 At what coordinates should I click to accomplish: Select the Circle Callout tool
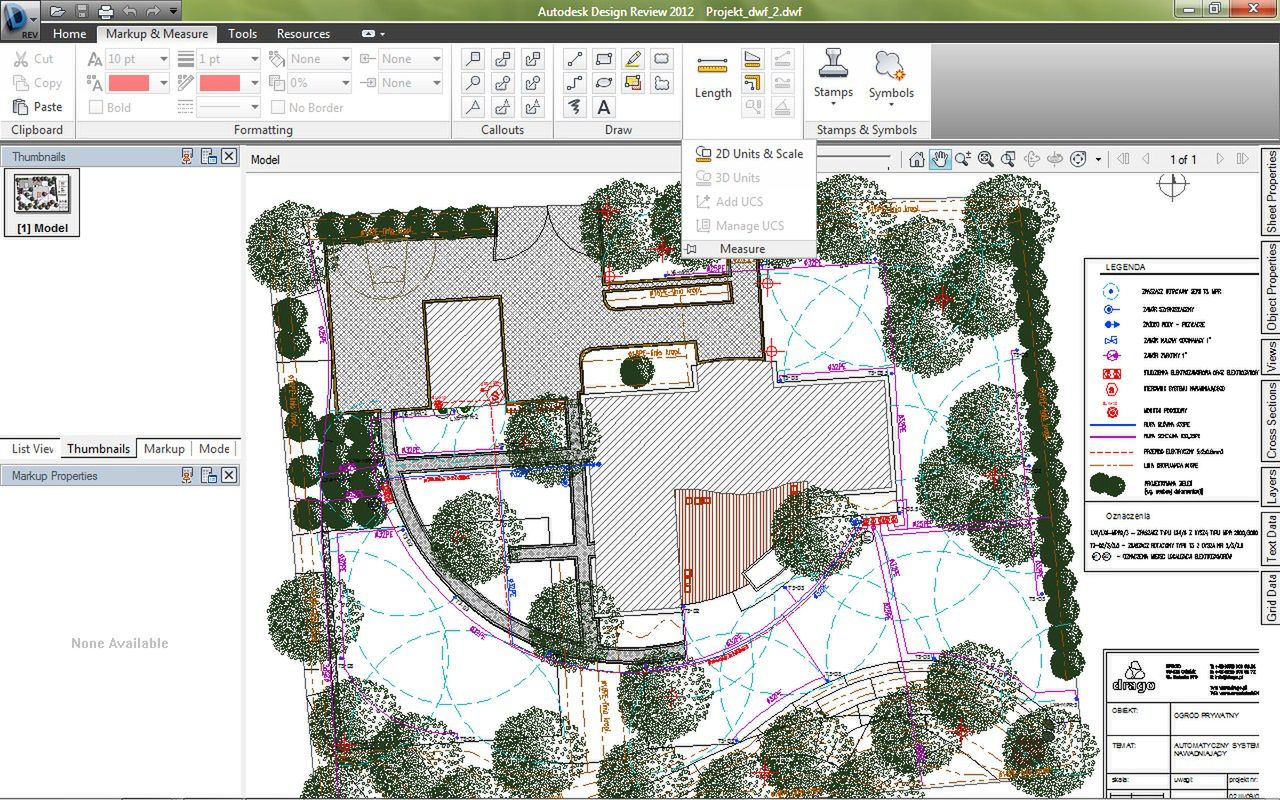[x=473, y=83]
